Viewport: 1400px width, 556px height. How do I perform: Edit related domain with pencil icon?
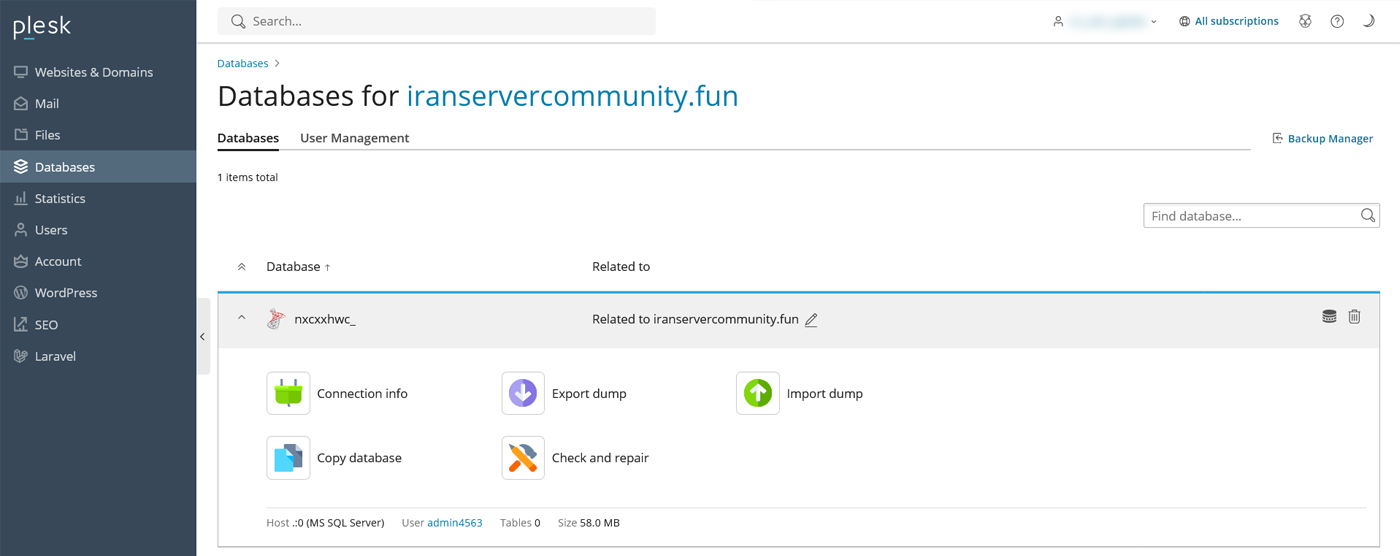click(x=811, y=320)
